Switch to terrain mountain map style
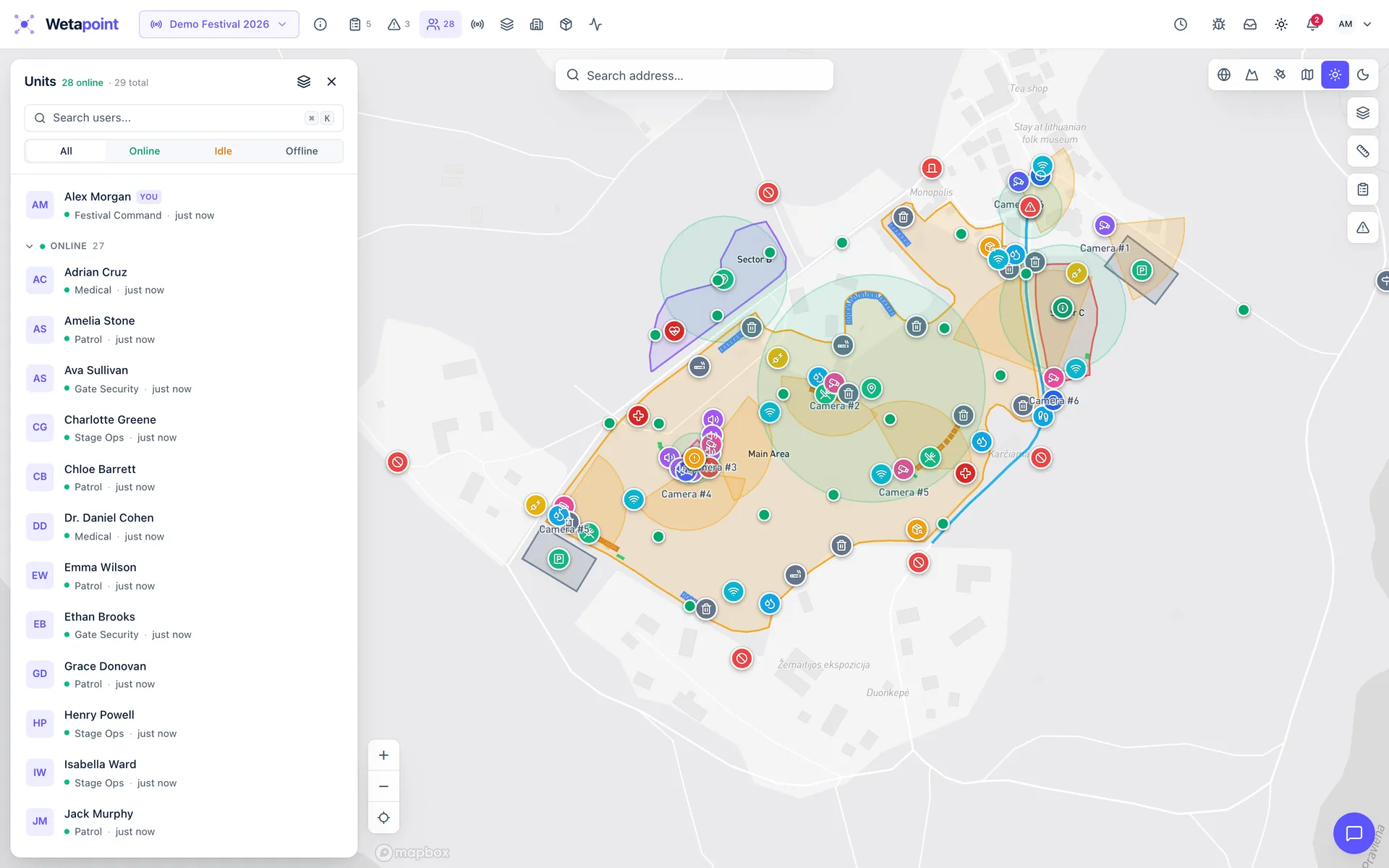The image size is (1389, 868). (1252, 75)
